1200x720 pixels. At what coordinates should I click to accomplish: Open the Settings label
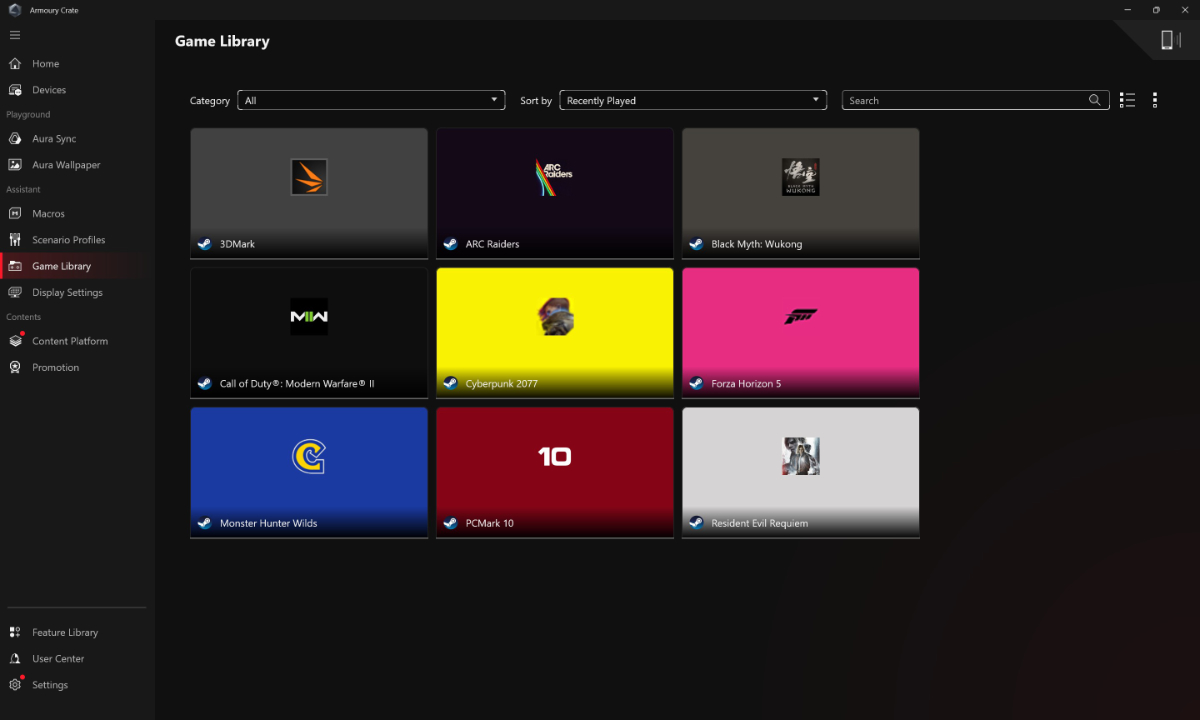50,685
